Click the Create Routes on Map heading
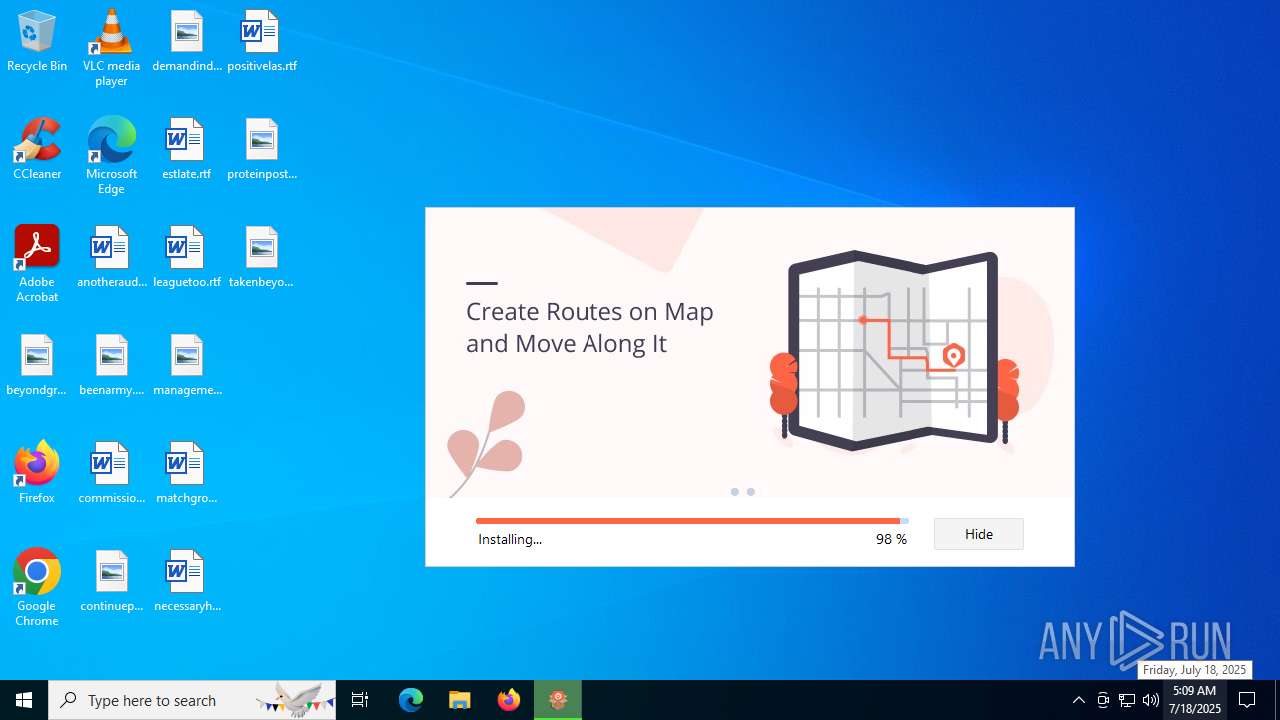Viewport: 1280px width, 720px height. (x=590, y=327)
